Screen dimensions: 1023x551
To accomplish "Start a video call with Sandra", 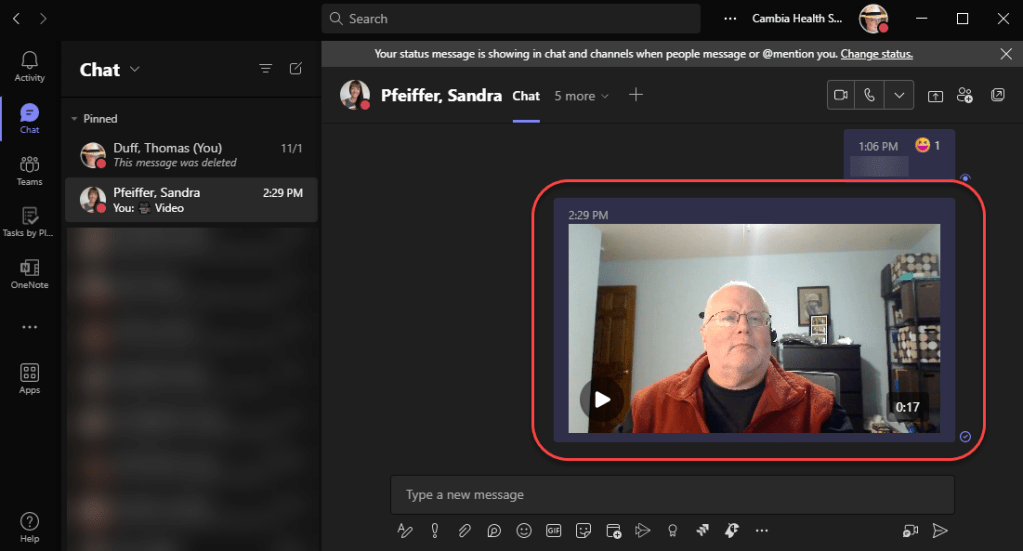I will pos(841,95).
